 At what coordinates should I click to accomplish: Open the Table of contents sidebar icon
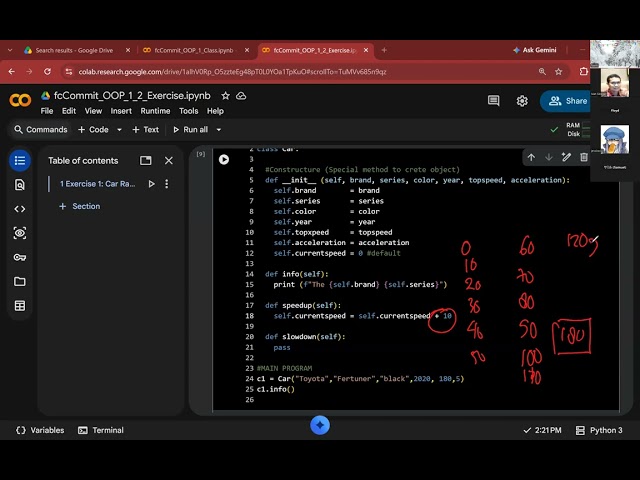(x=20, y=160)
